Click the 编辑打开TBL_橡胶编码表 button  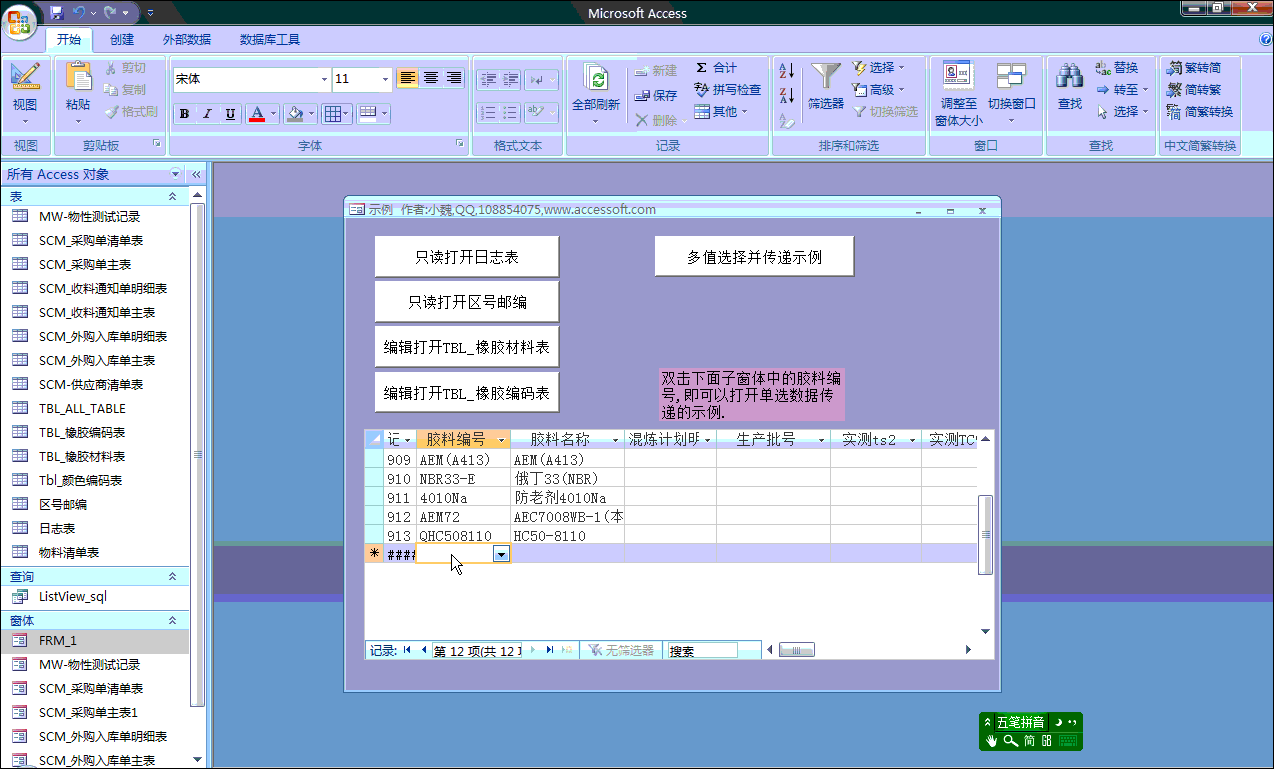[x=467, y=393]
